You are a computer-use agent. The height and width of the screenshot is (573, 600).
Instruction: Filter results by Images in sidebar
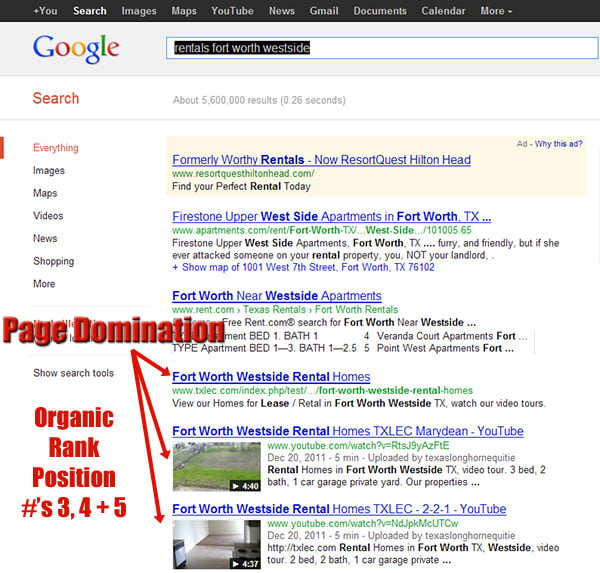coord(49,170)
